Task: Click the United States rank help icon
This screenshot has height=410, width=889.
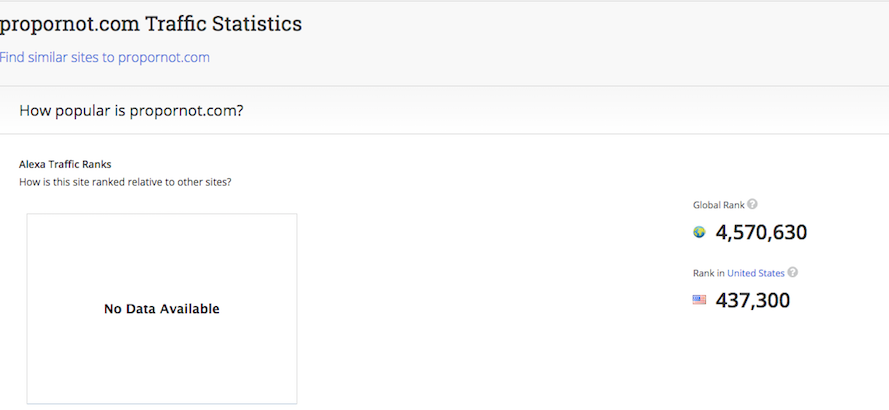Action: (x=793, y=272)
